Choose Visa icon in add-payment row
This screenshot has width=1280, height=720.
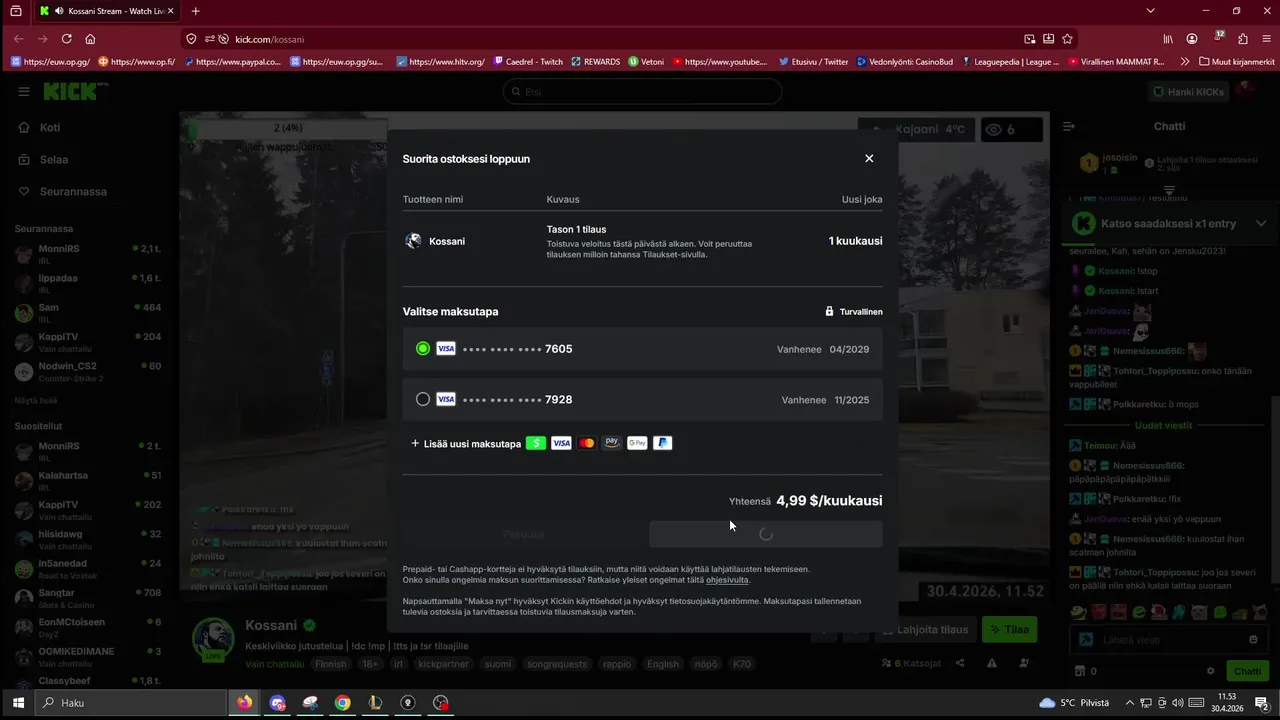(x=561, y=443)
